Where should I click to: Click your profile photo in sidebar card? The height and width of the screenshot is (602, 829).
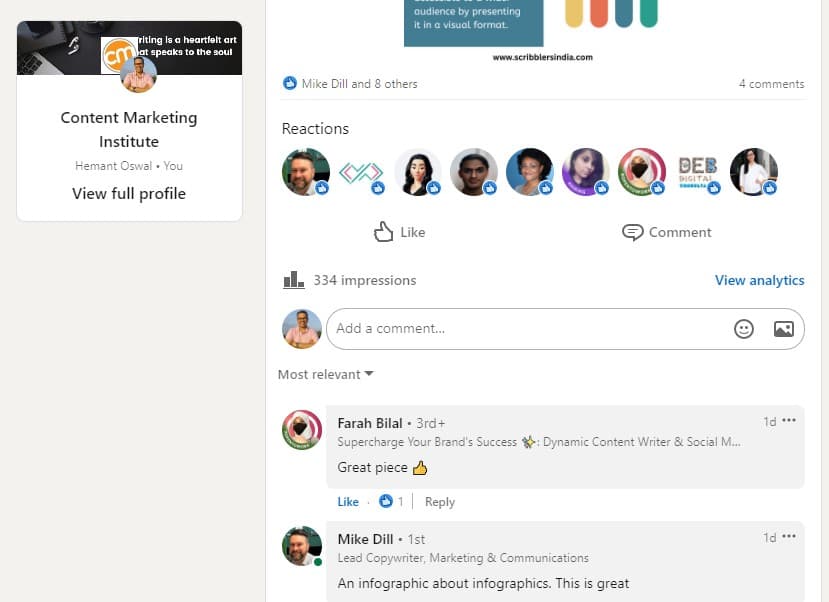pyautogui.click(x=139, y=74)
